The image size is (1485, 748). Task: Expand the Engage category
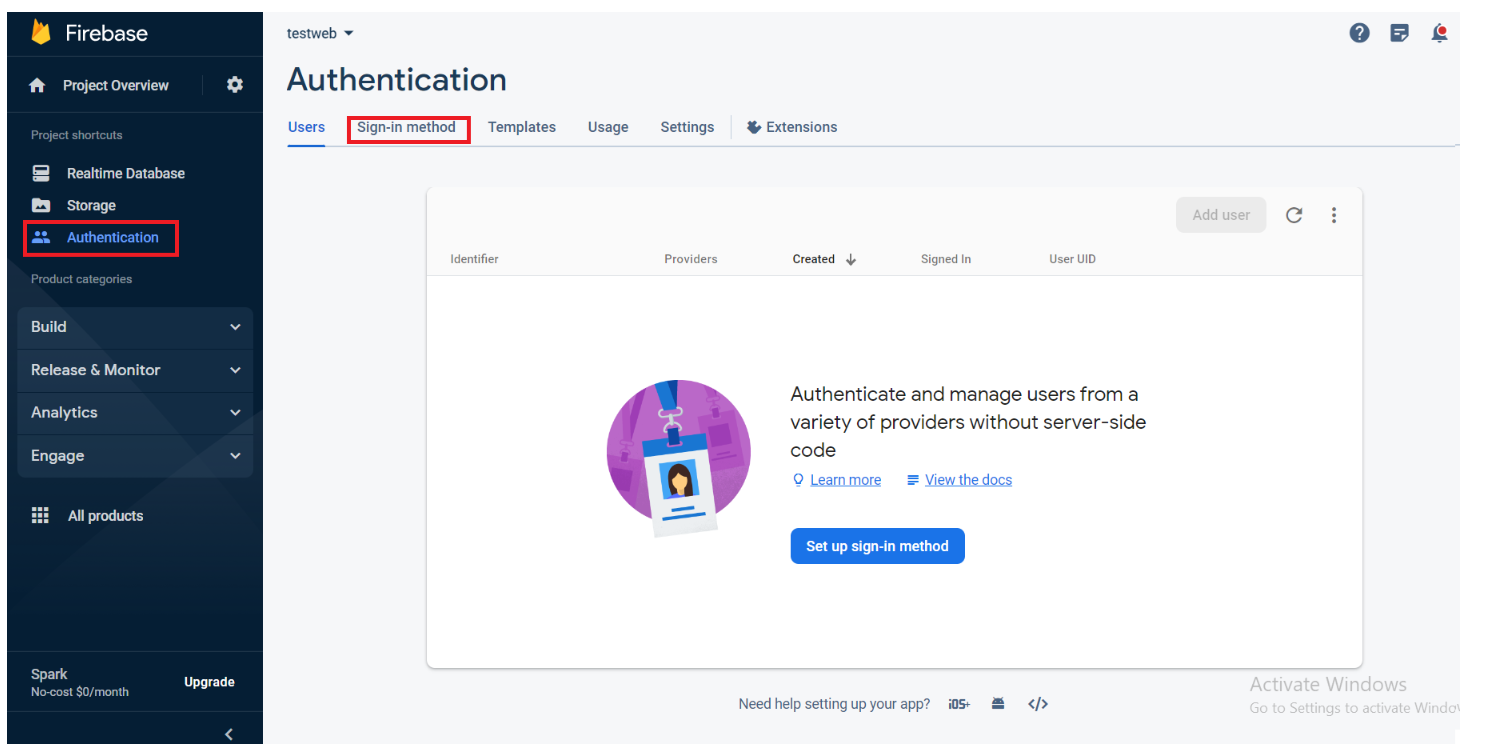[135, 455]
